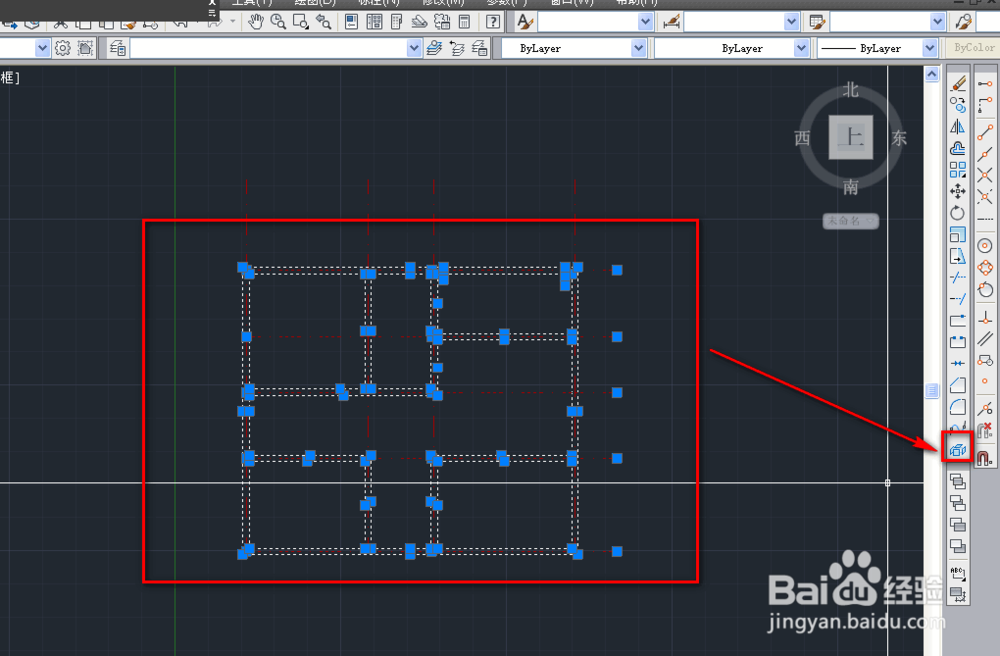Viewport: 1000px width, 656px height.
Task: Select the Move tool
Action: 957,191
